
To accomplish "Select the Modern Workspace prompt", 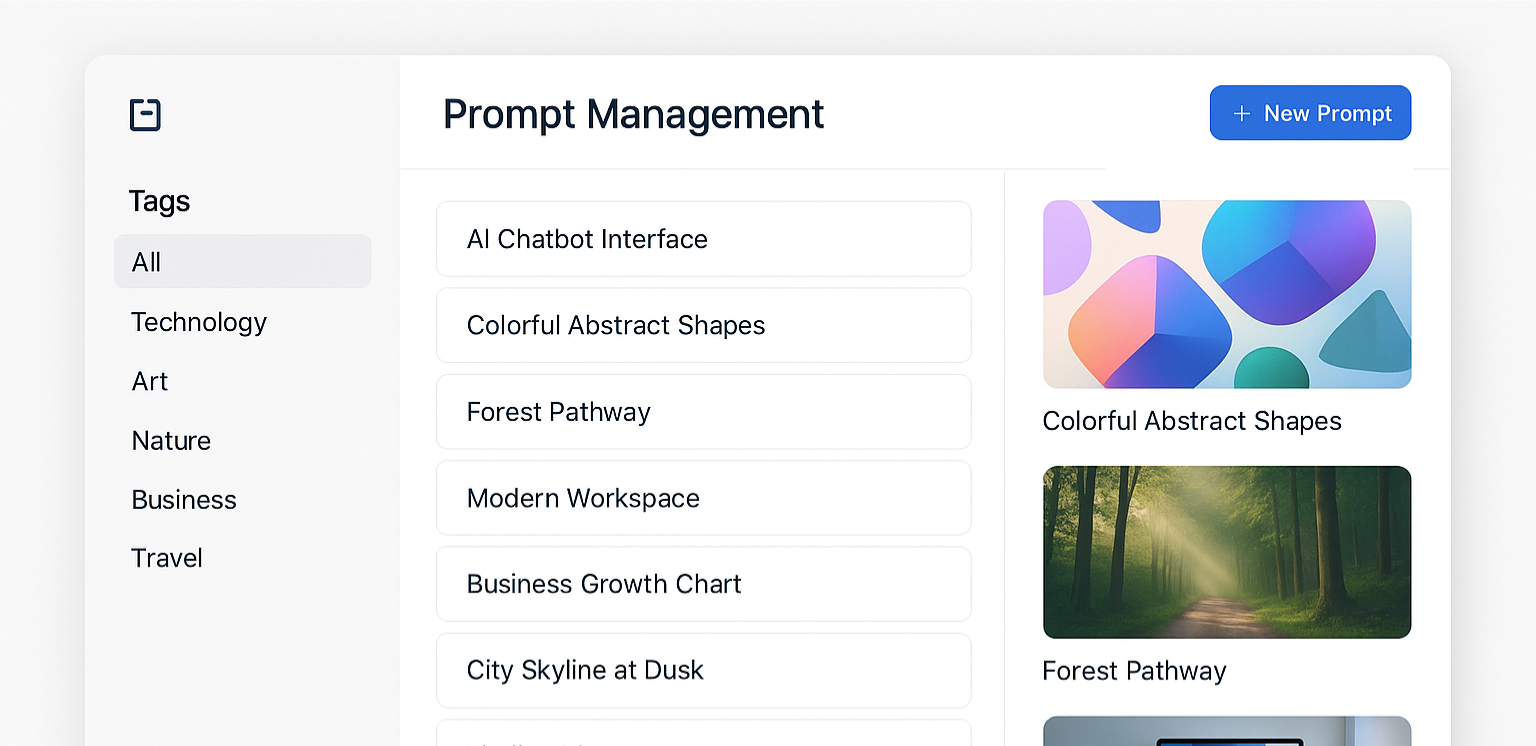I will [704, 498].
